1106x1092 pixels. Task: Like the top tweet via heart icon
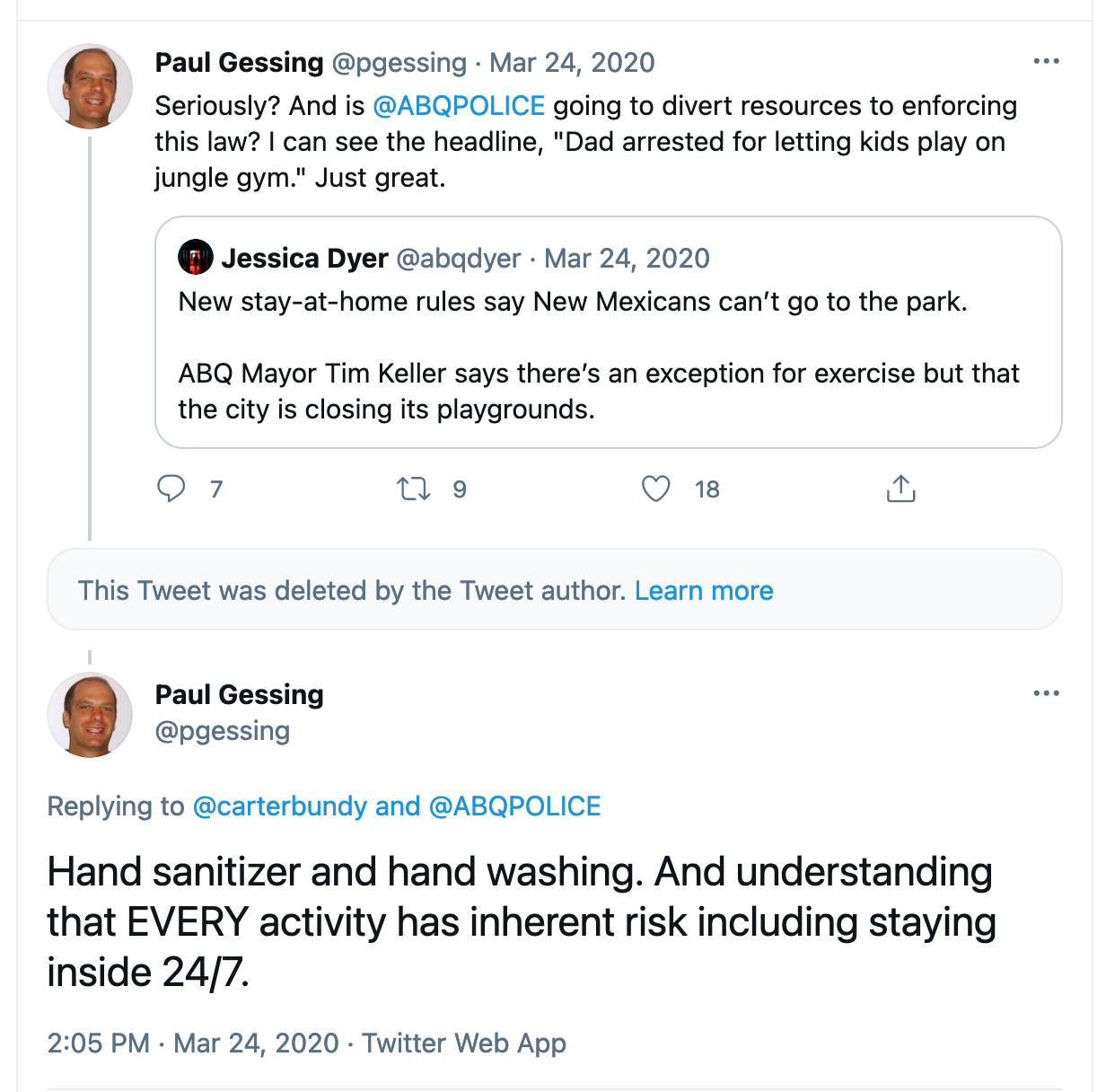point(655,489)
